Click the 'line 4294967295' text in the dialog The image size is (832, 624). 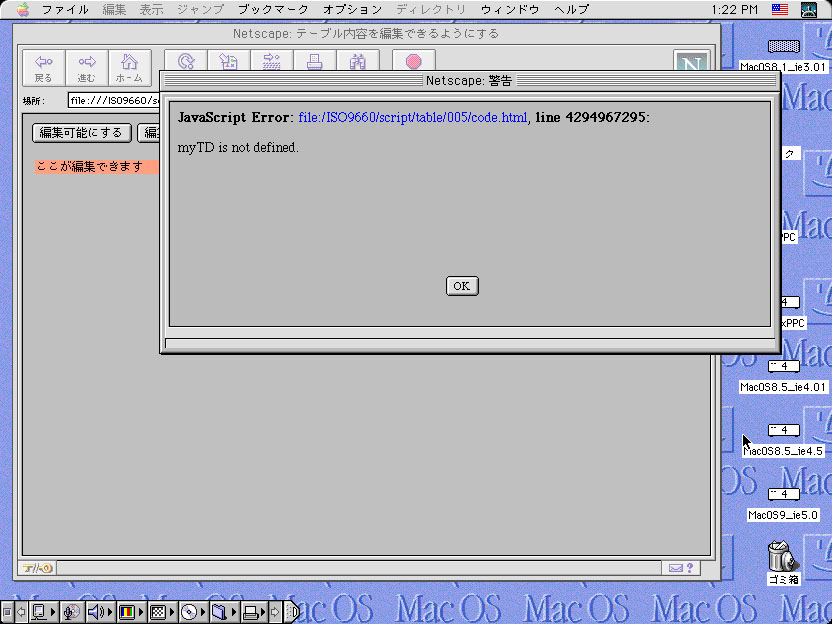coord(591,117)
